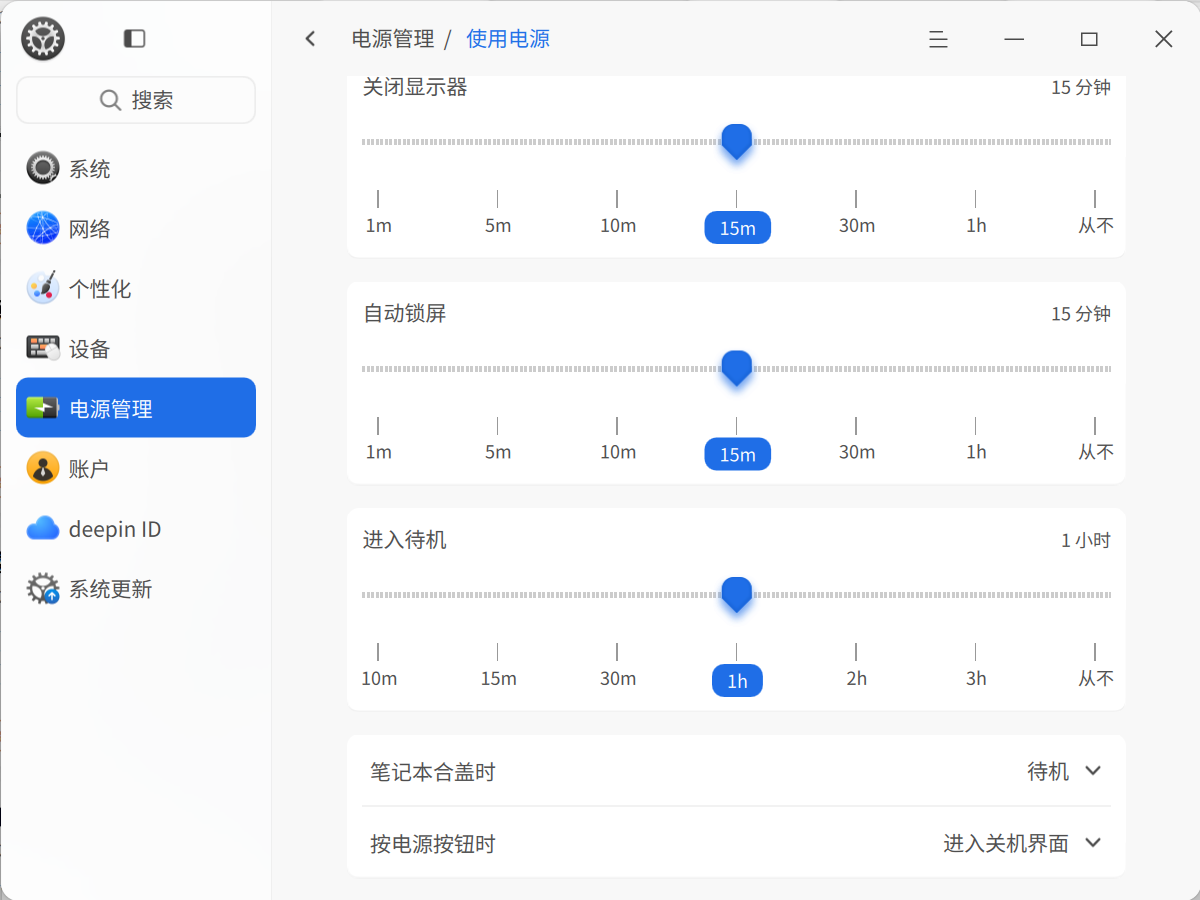Screen dimensions: 1200x900
Task: Set 自动锁屏 to 从不
Action: (1096, 452)
